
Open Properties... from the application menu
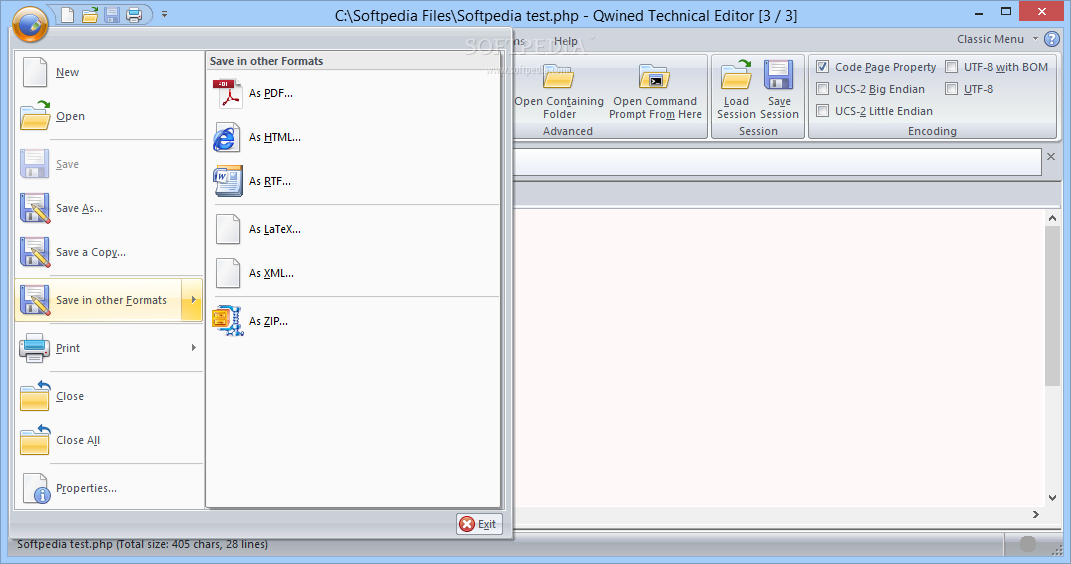(109, 488)
